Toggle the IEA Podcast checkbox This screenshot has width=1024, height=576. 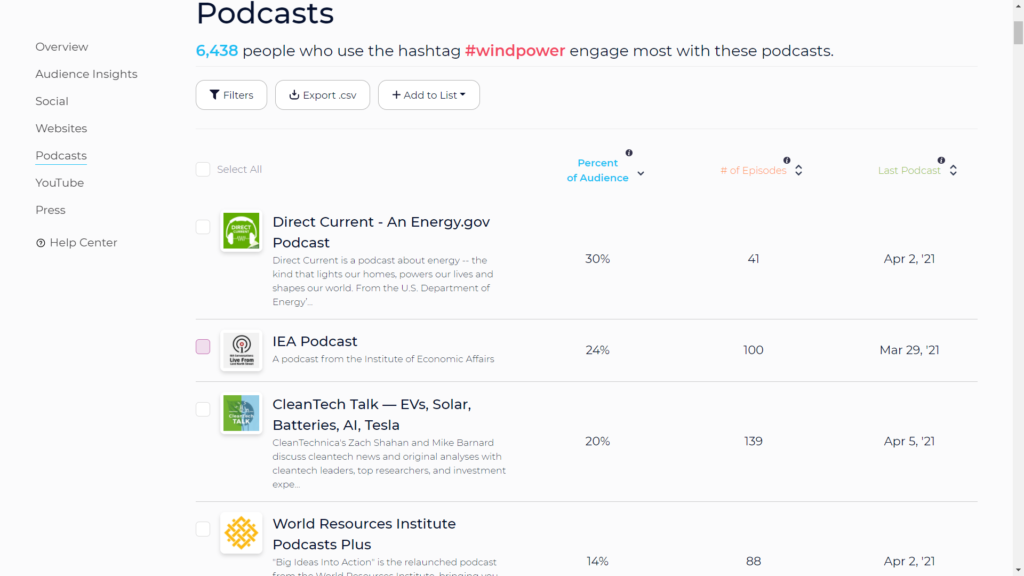[203, 346]
